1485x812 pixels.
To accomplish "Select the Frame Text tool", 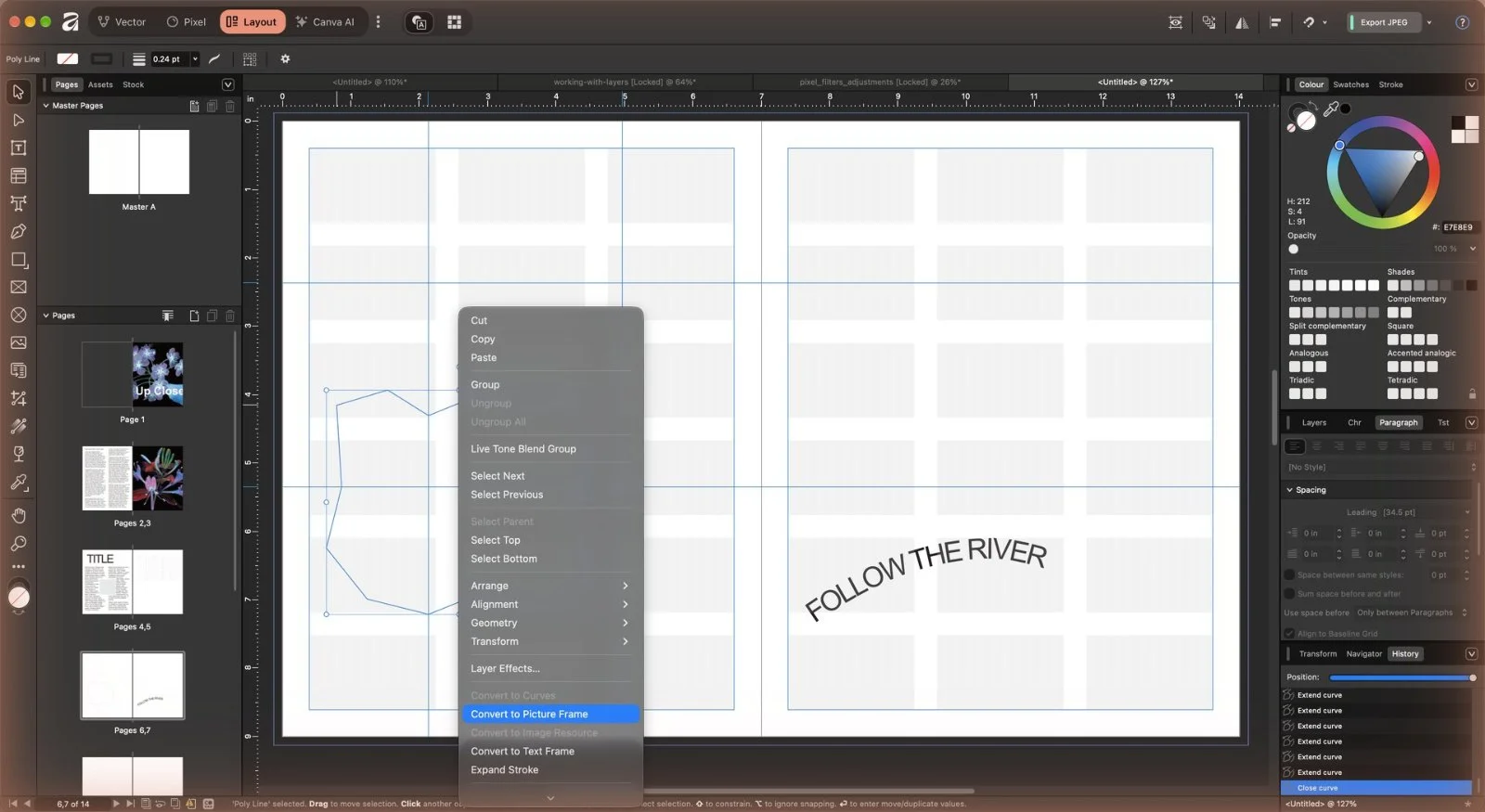I will pos(19,148).
